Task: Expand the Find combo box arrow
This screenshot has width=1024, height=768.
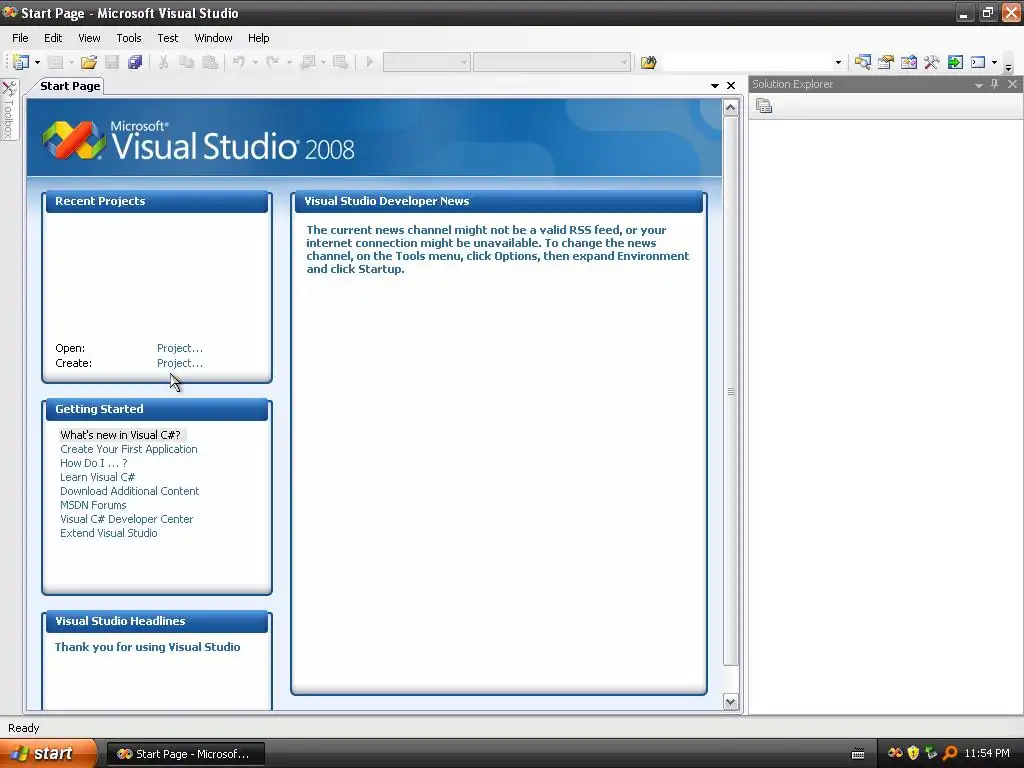Action: click(838, 62)
